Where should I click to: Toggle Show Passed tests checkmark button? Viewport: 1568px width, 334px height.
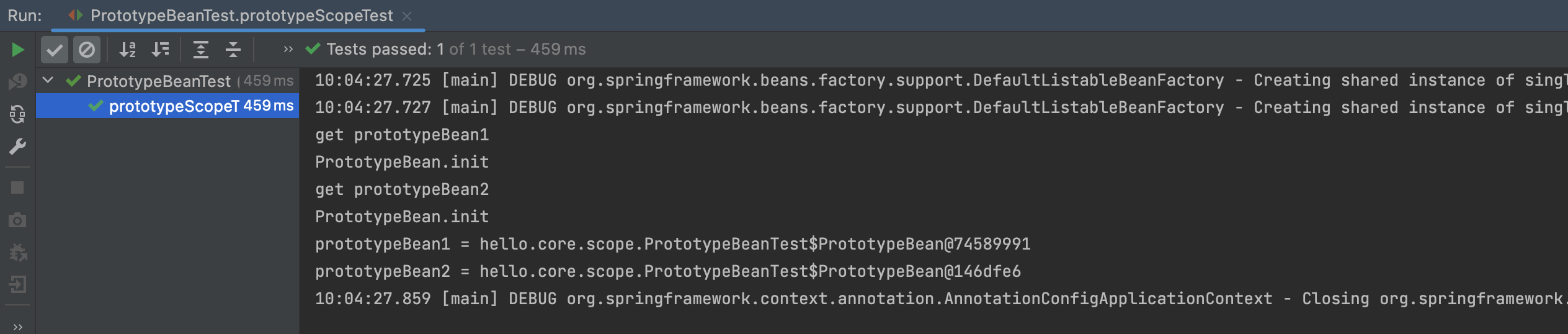tap(55, 50)
